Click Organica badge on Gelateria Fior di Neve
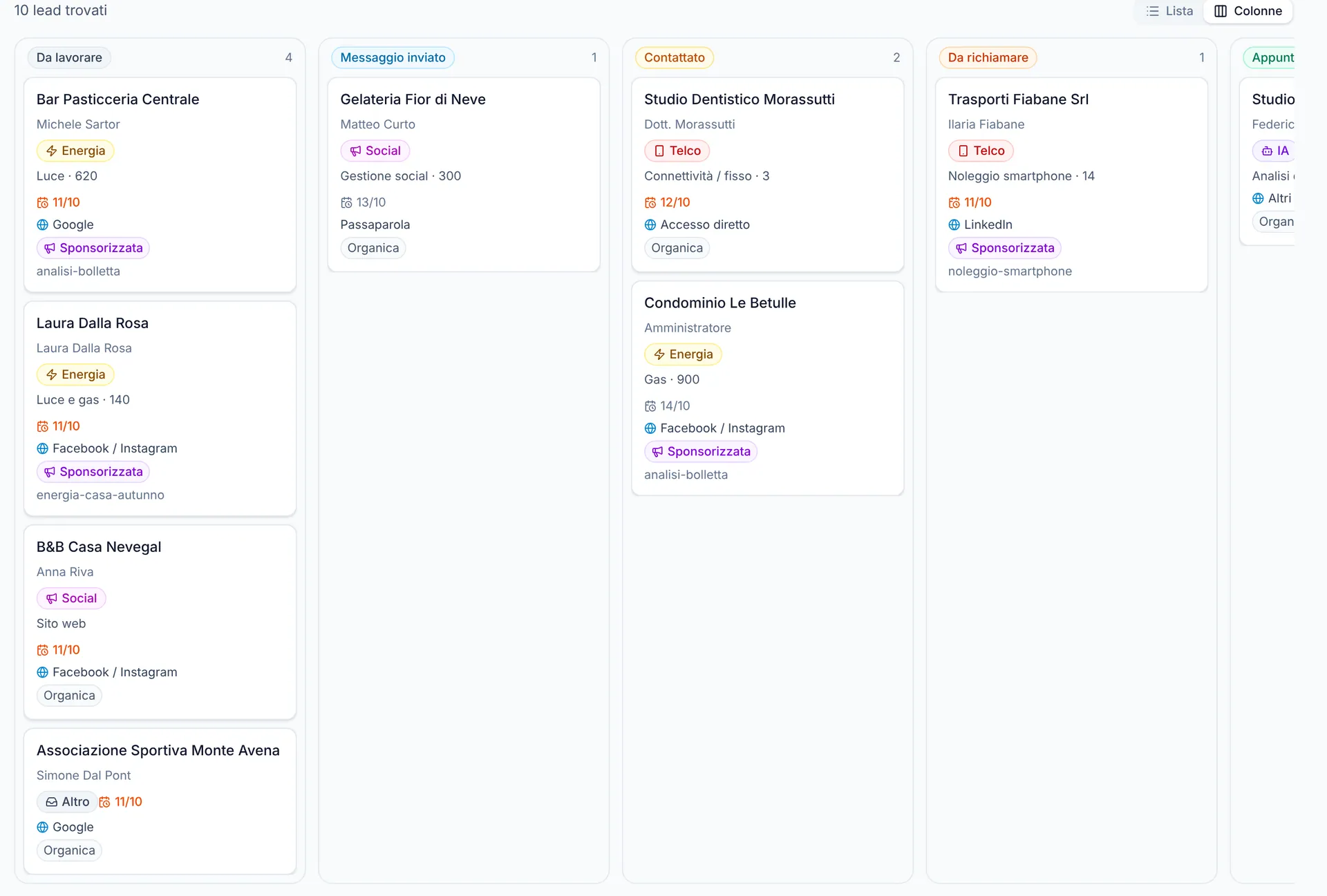Image resolution: width=1327 pixels, height=896 pixels. click(x=373, y=248)
